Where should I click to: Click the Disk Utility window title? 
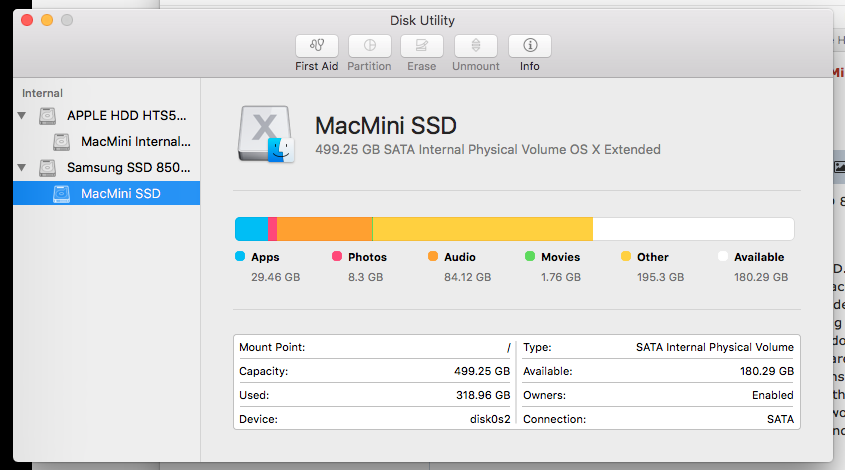coord(422,20)
